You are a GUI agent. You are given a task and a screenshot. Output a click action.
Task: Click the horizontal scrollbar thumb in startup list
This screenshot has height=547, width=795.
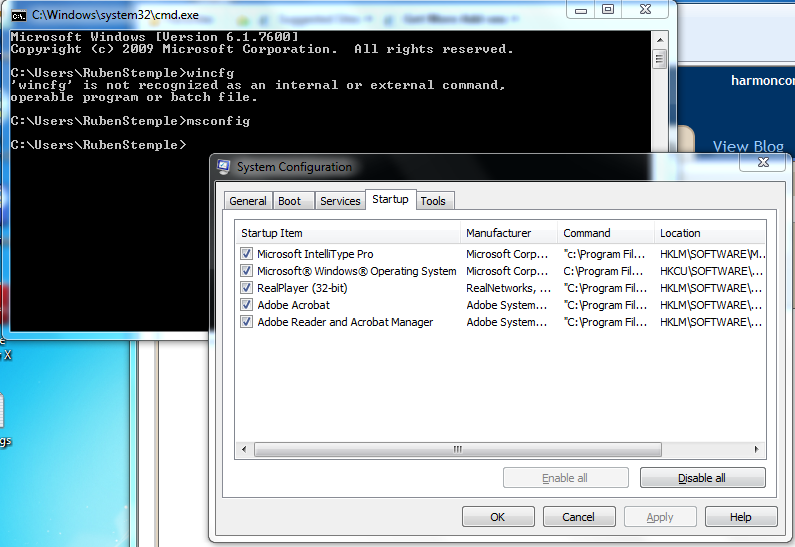[458, 449]
